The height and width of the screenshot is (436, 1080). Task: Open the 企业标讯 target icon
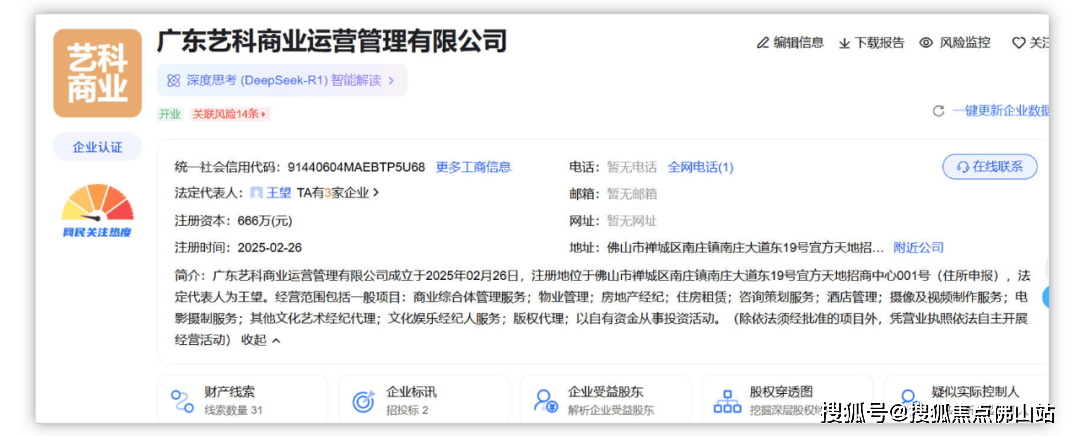(x=363, y=401)
